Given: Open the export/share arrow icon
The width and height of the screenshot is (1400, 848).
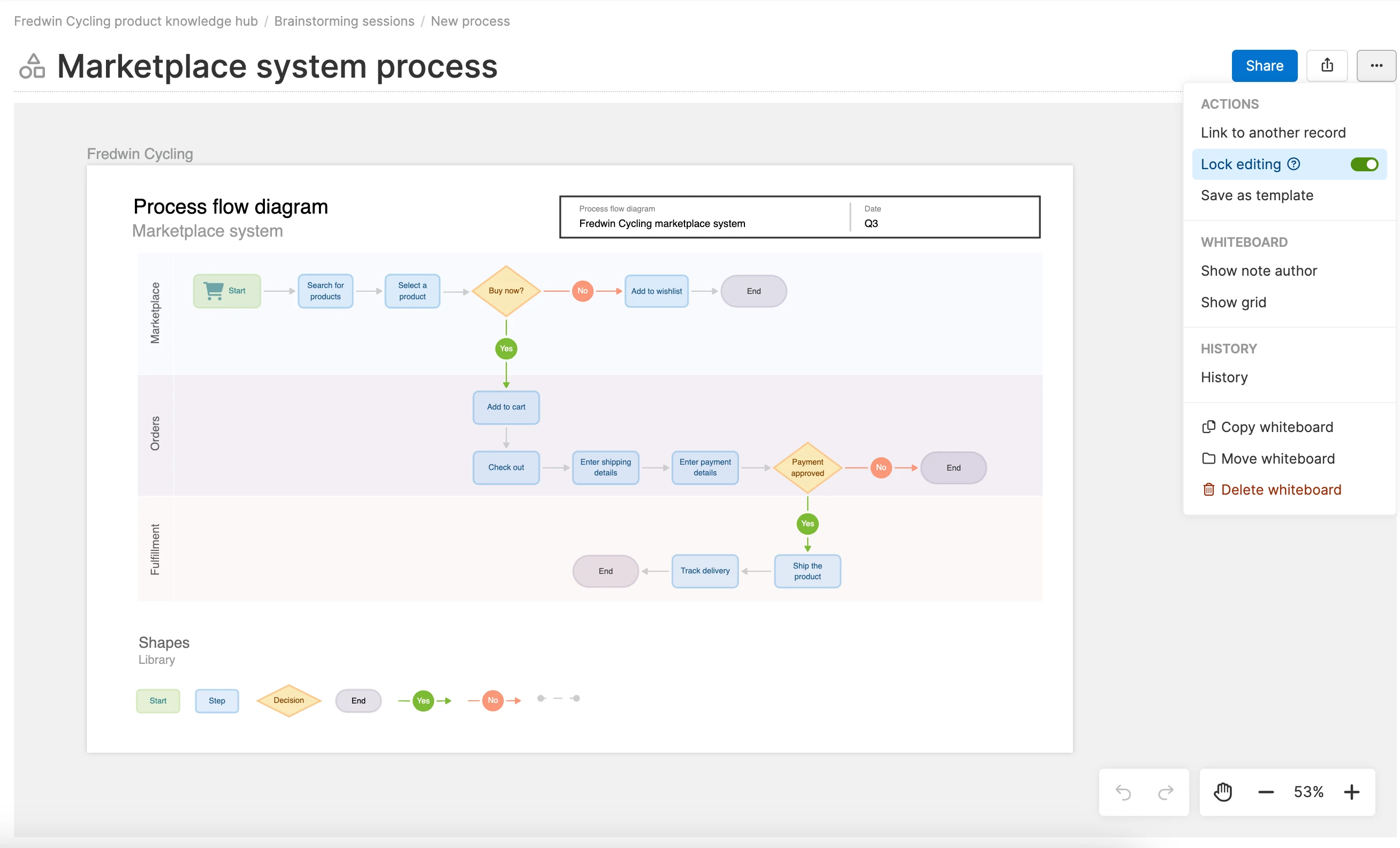Looking at the screenshot, I should click(x=1327, y=65).
